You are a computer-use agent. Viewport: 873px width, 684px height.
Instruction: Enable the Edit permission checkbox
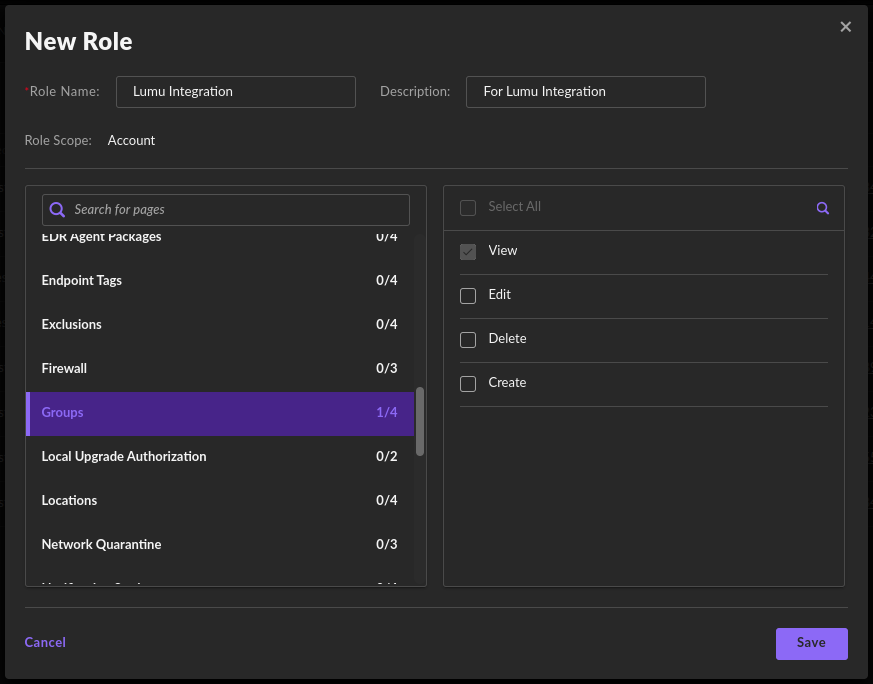click(468, 296)
